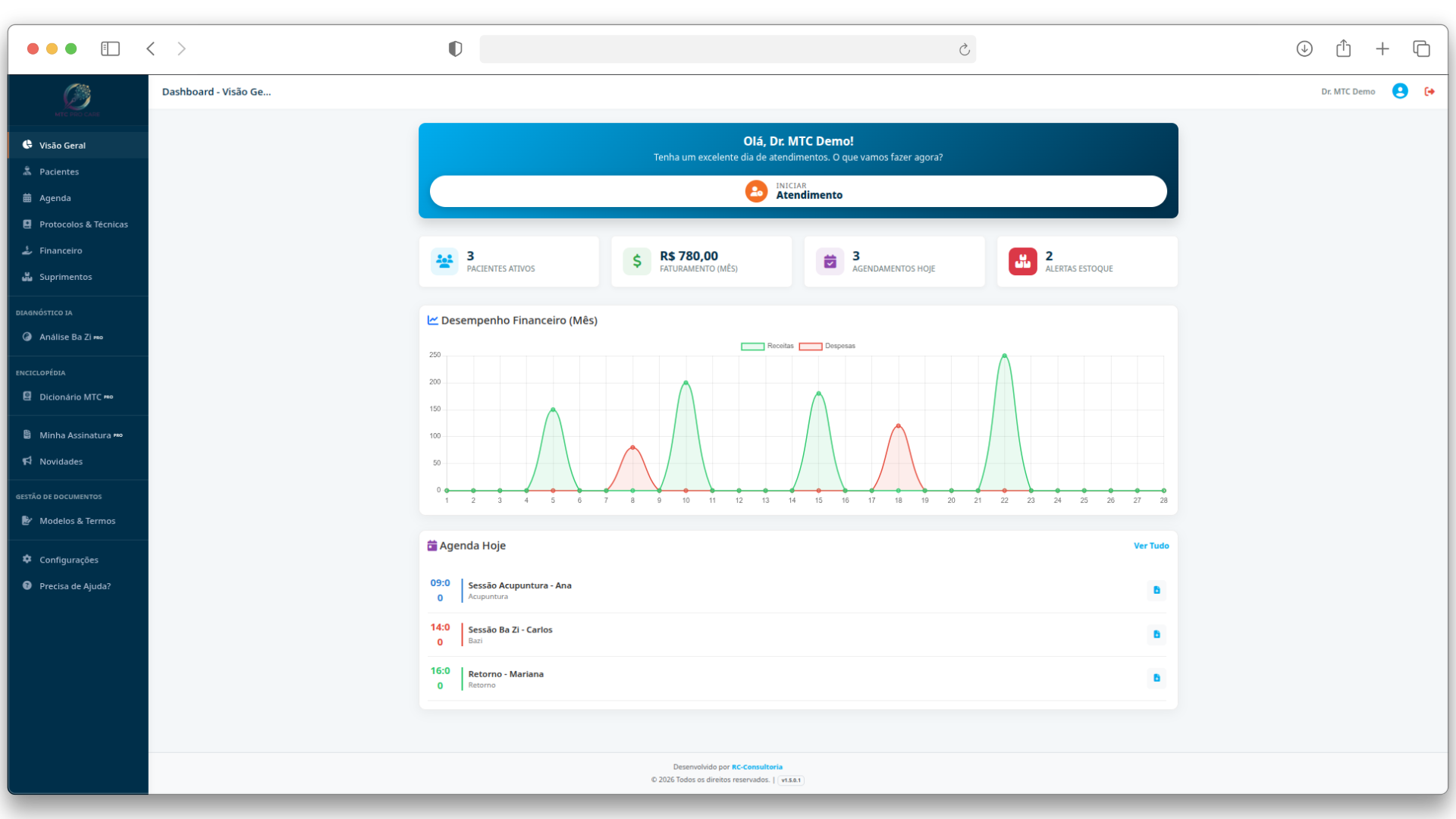Click the logout icon in top right
Image resolution: width=1456 pixels, height=819 pixels.
pos(1429,92)
